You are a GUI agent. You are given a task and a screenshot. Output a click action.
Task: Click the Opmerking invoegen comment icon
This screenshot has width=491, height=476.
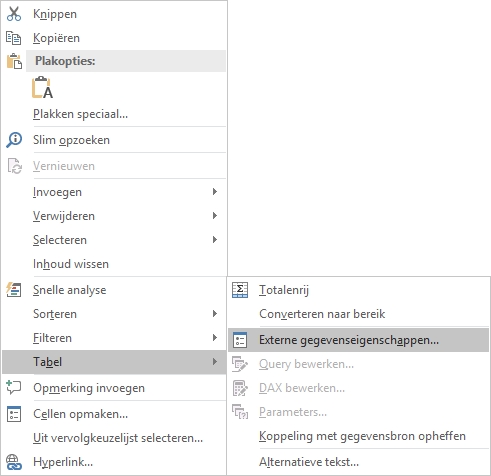pyautogui.click(x=14, y=388)
